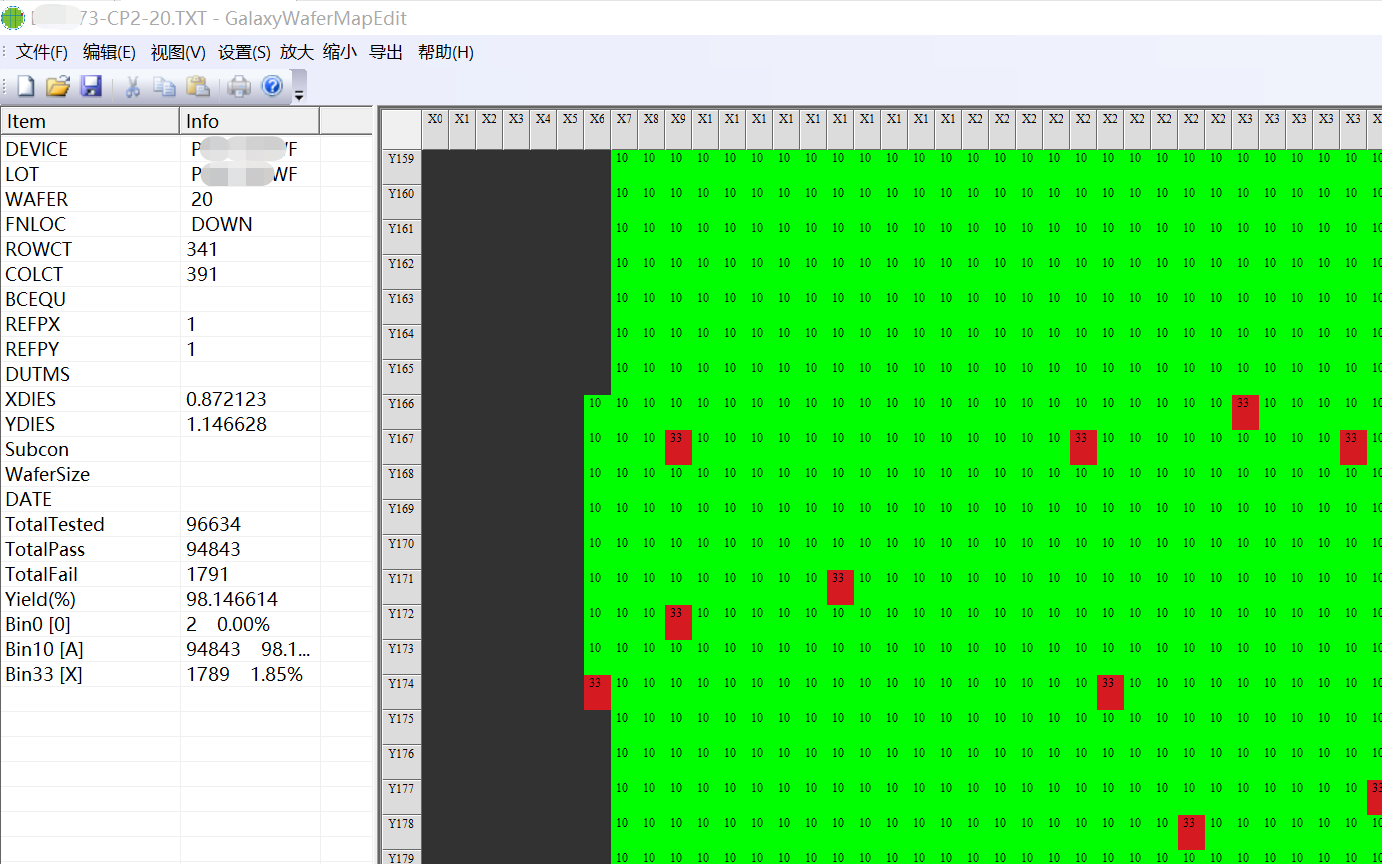Print the wafer map
Screen dimensions: 1382x864
point(239,86)
